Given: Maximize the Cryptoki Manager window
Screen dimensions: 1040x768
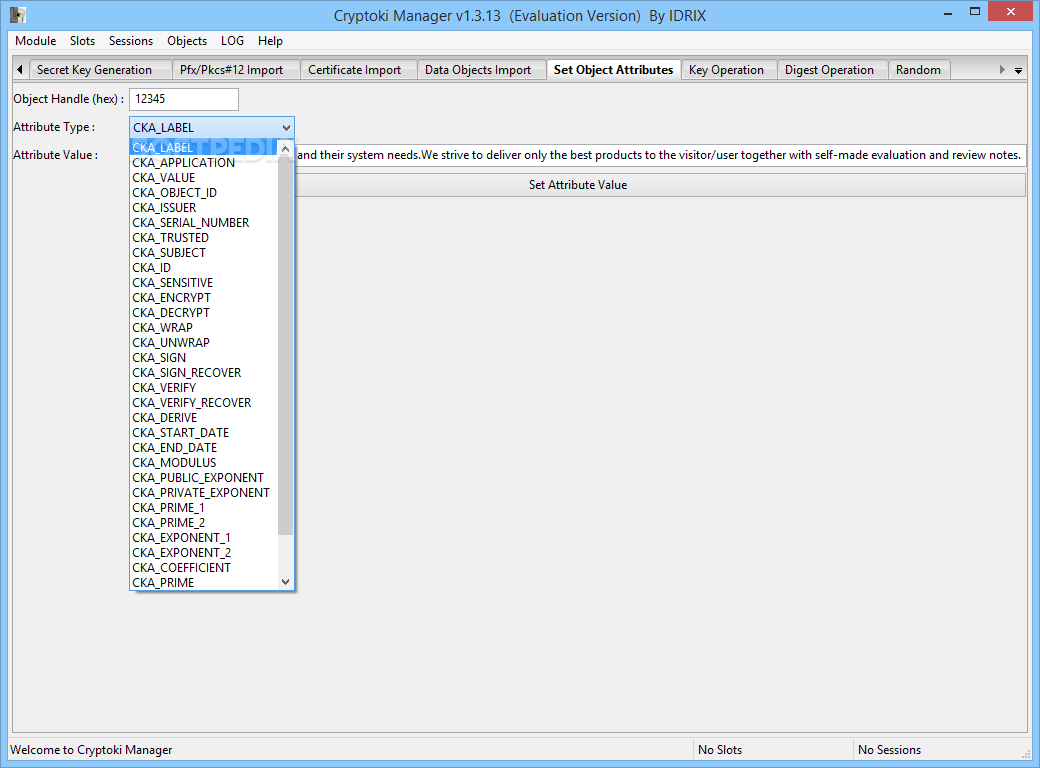Looking at the screenshot, I should (x=974, y=11).
